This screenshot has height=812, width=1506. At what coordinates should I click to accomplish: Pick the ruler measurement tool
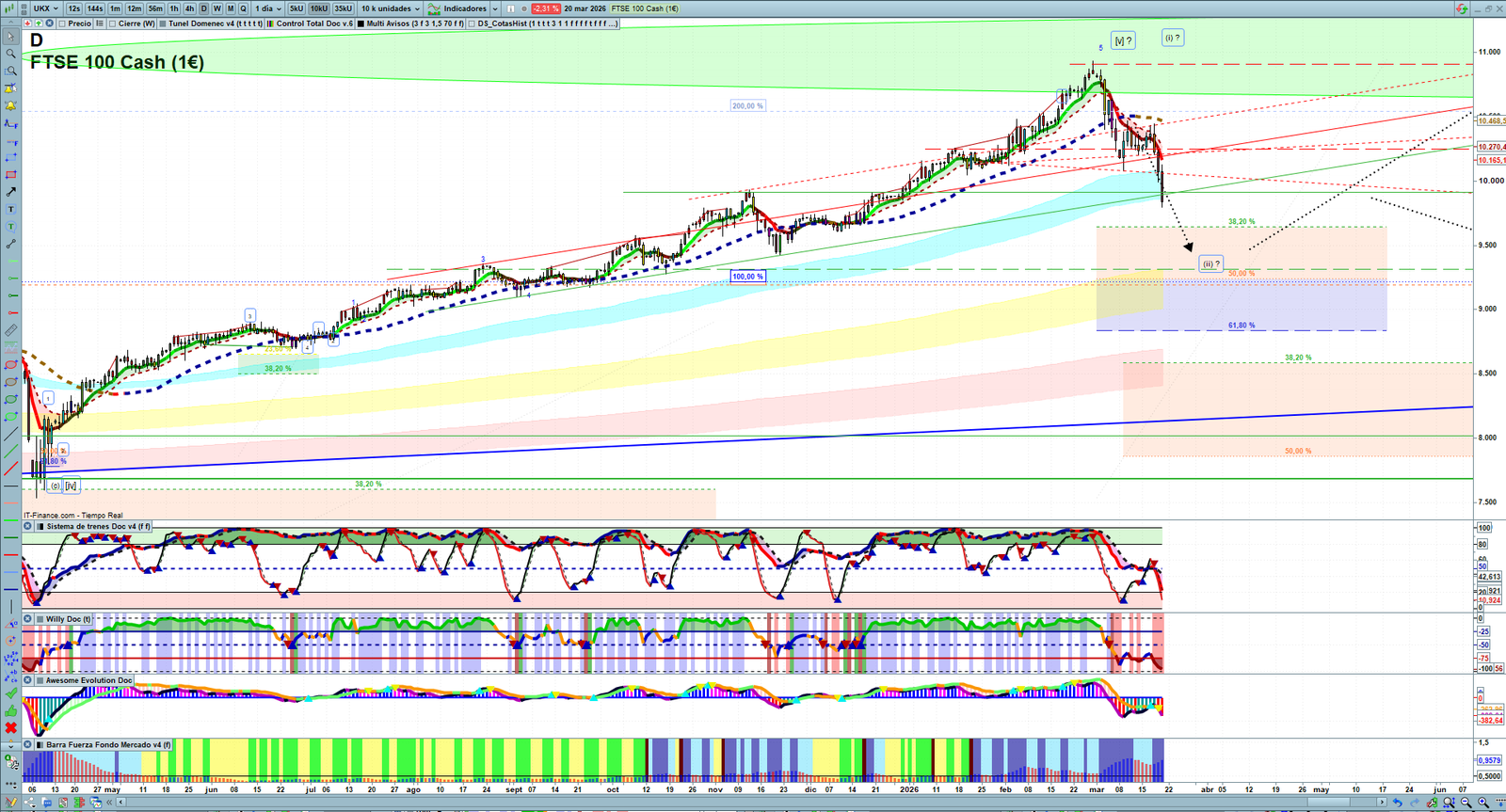pos(10,330)
